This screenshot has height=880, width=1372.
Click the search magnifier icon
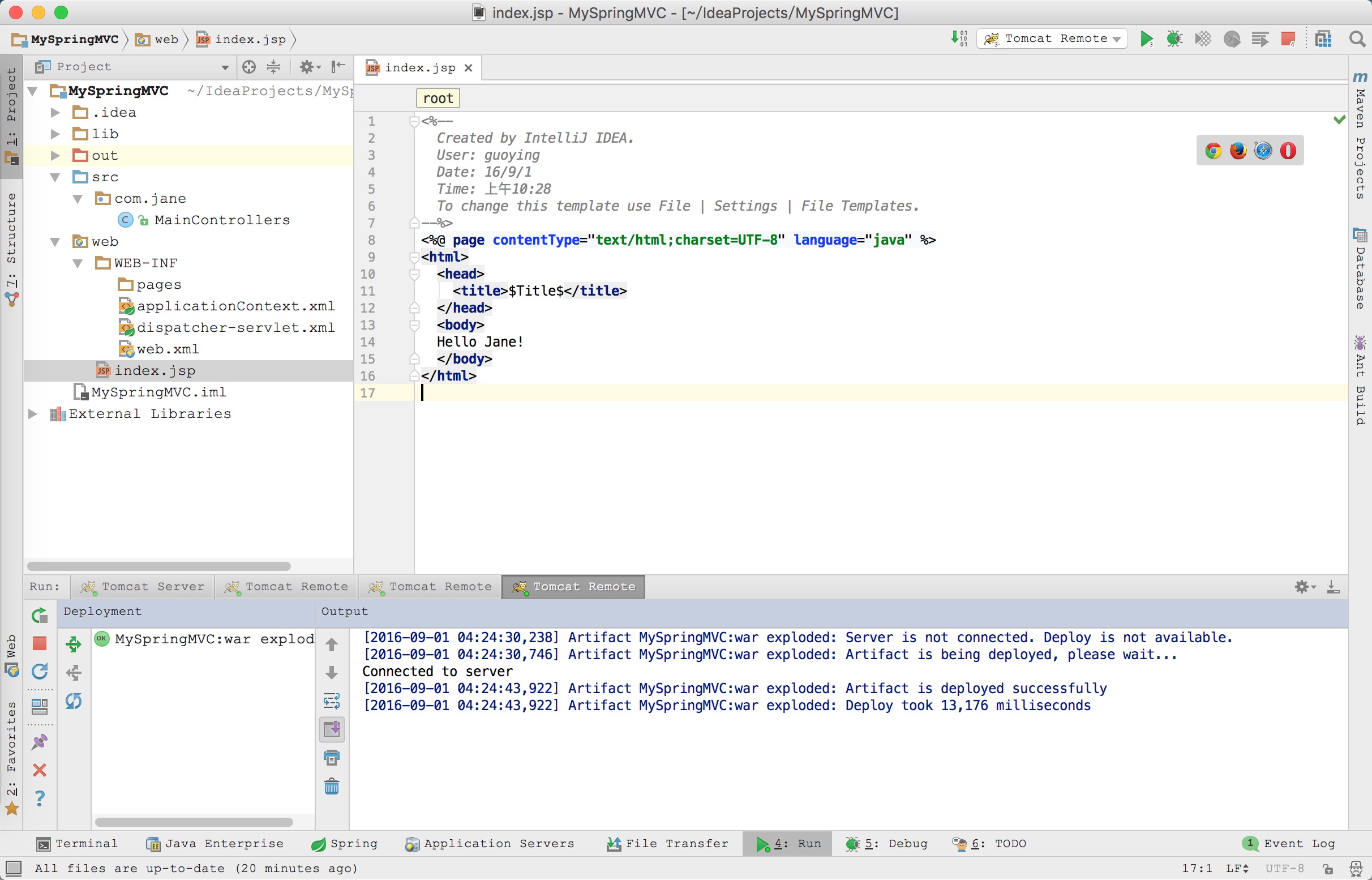tap(1357, 39)
